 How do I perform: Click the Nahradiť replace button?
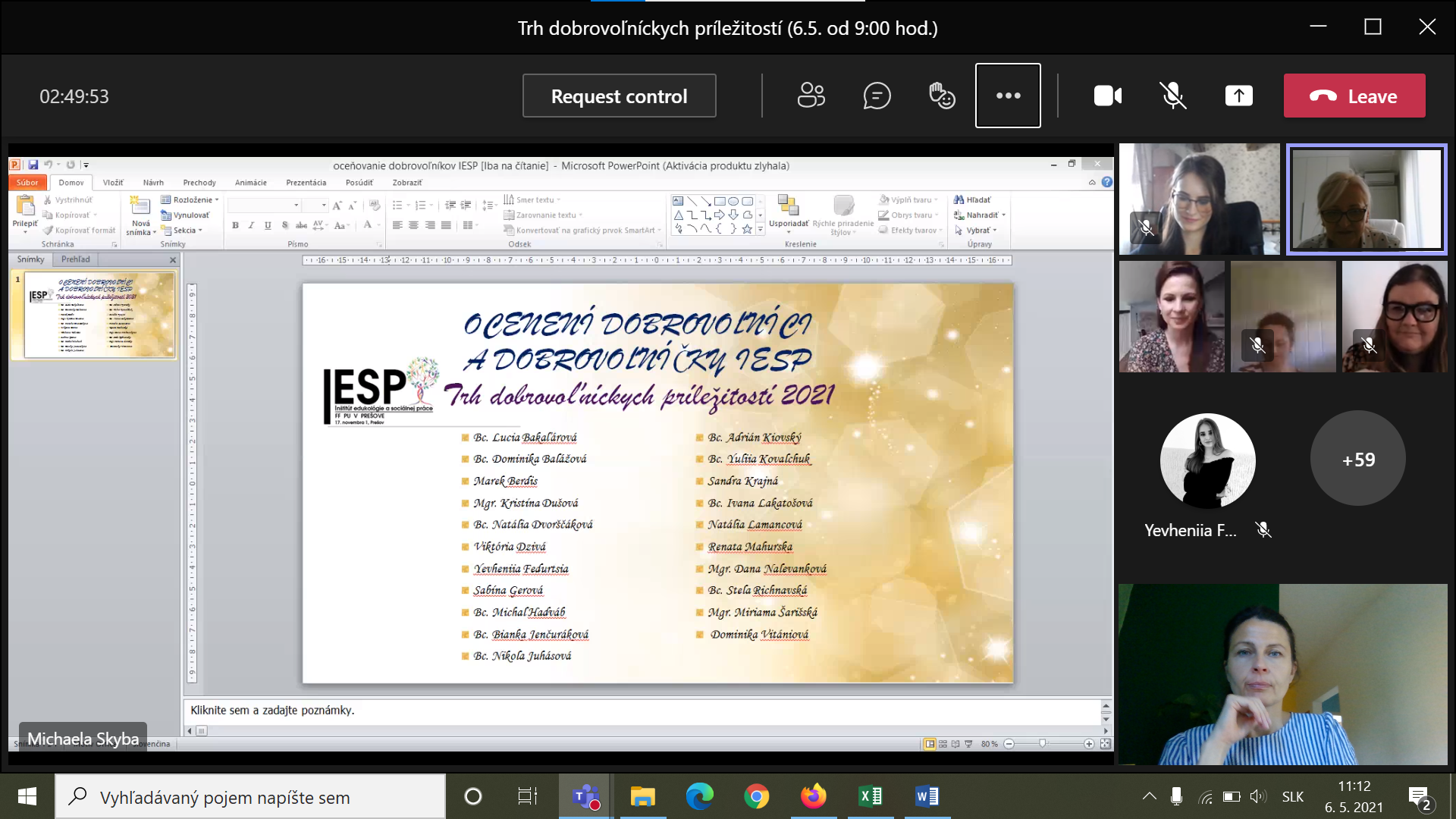980,215
